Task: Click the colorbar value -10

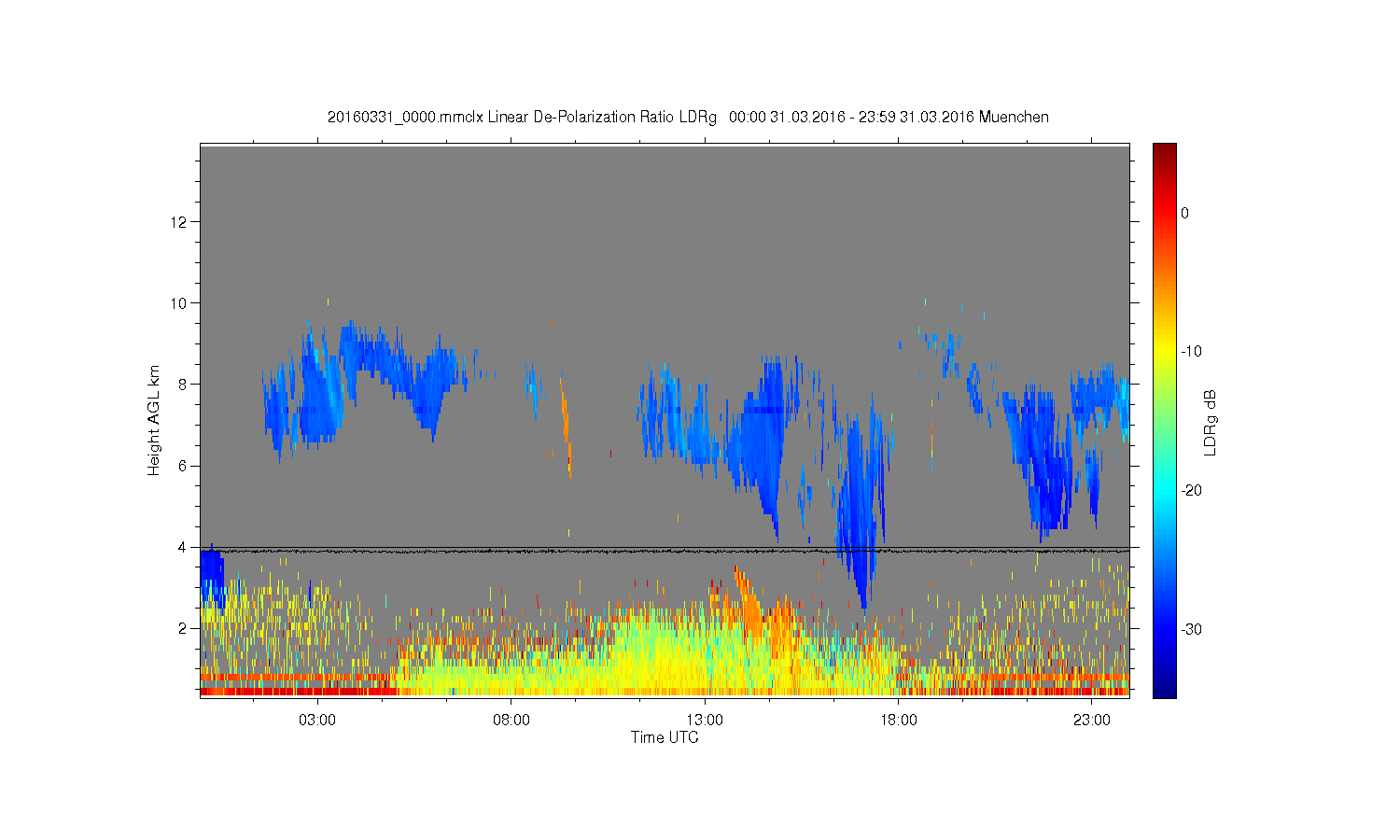Action: 1191,352
